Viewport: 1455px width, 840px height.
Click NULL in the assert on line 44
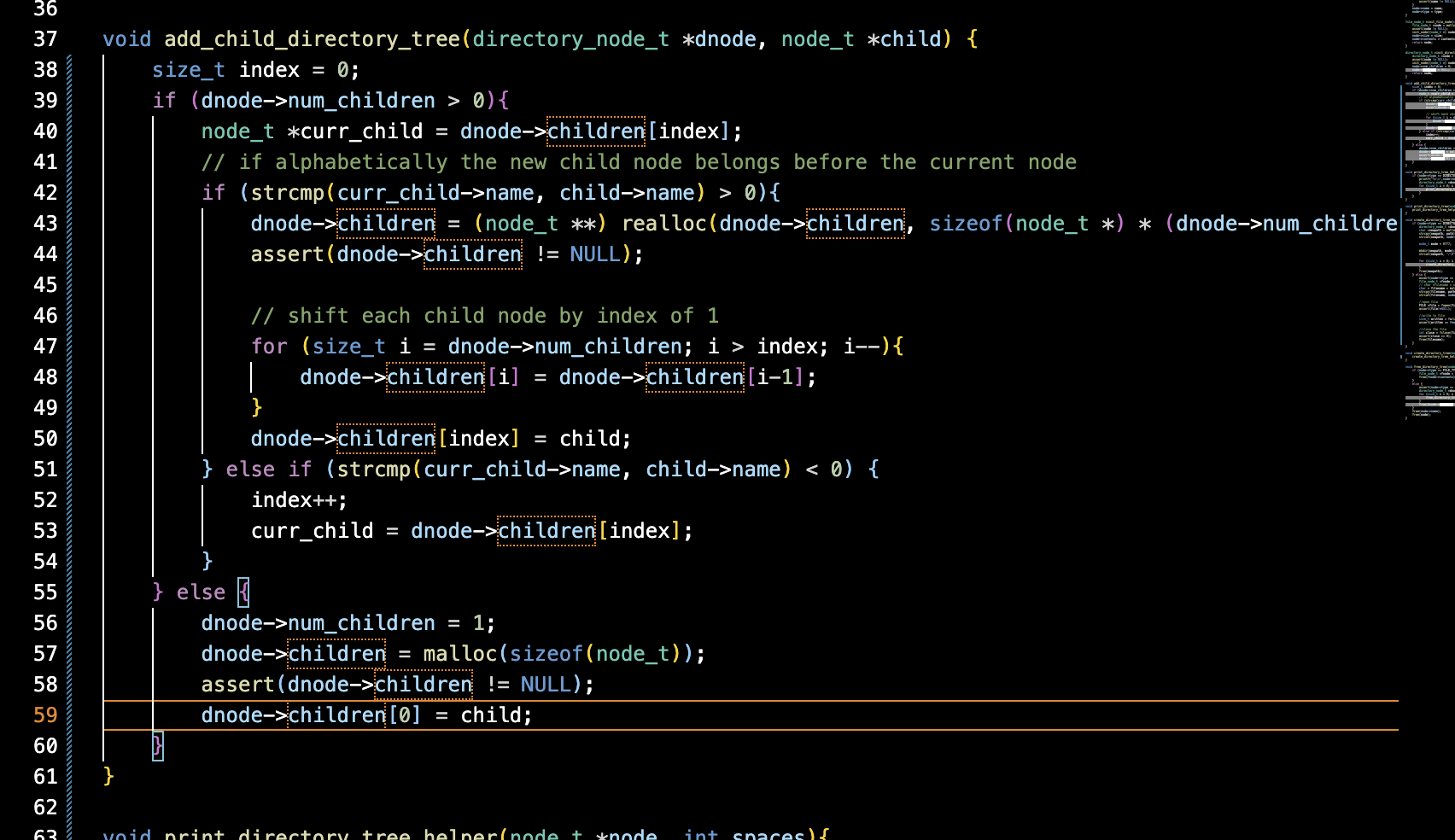click(x=595, y=254)
